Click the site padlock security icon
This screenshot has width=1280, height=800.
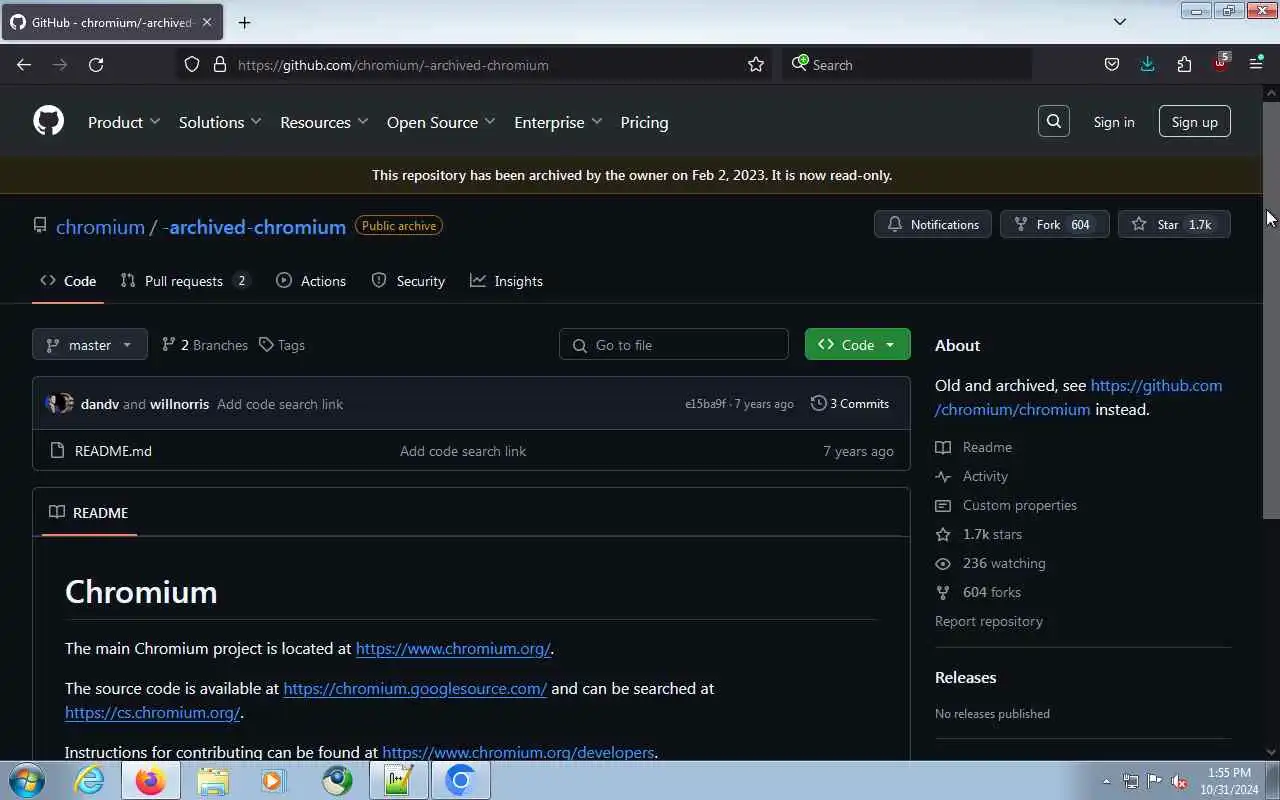[x=220, y=64]
